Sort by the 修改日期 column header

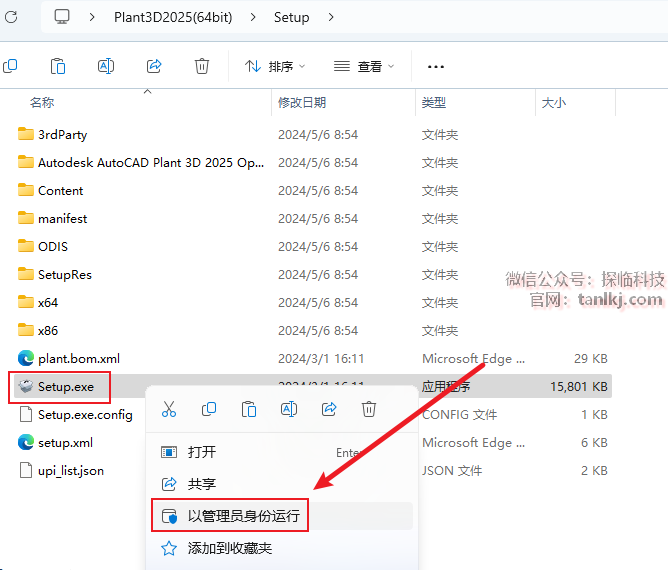coord(302,103)
